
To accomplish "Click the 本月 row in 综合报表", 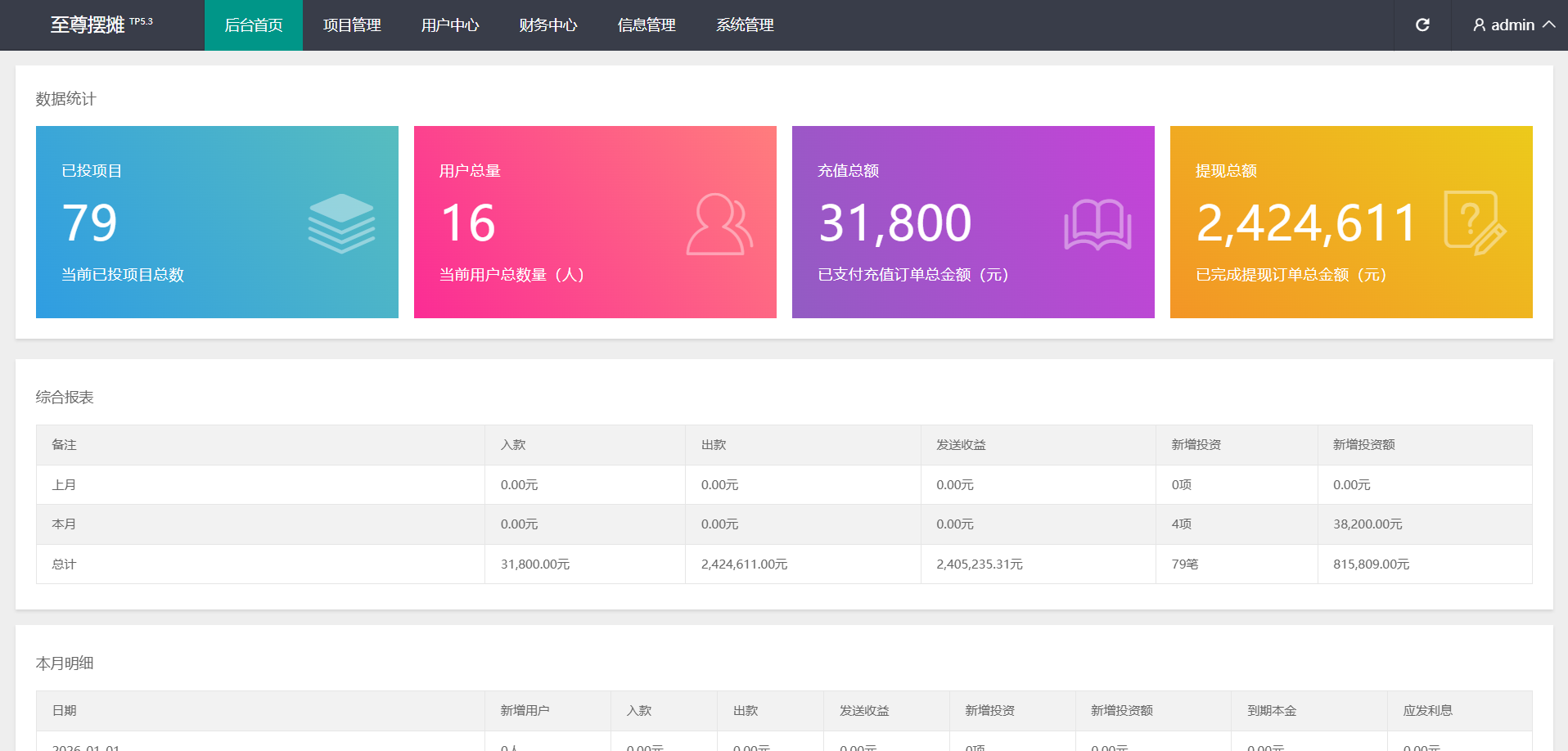I will (x=64, y=524).
